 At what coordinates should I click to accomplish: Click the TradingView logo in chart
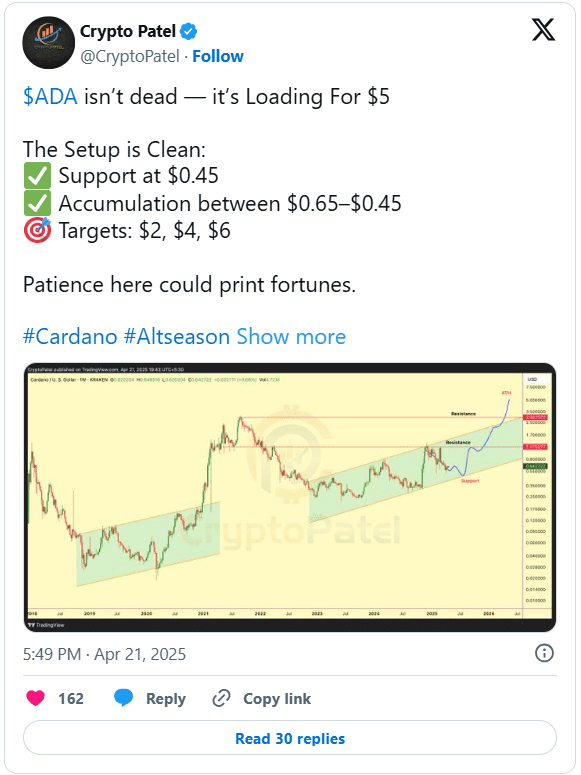pyautogui.click(x=46, y=625)
